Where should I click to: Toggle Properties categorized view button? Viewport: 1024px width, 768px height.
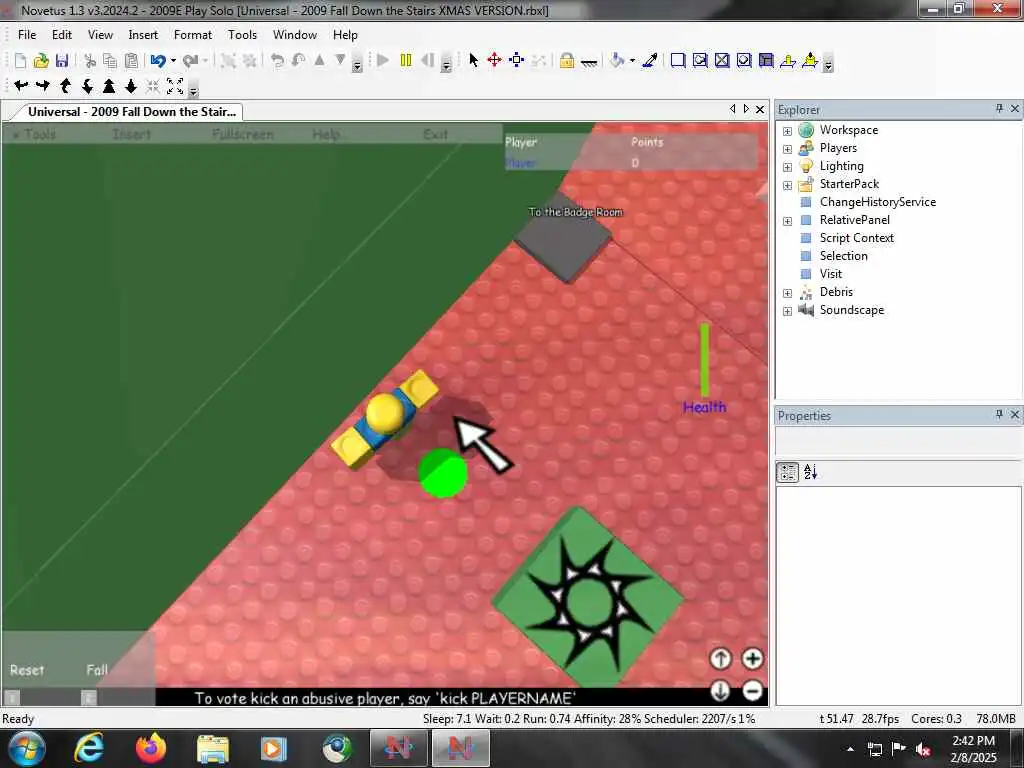coord(788,472)
